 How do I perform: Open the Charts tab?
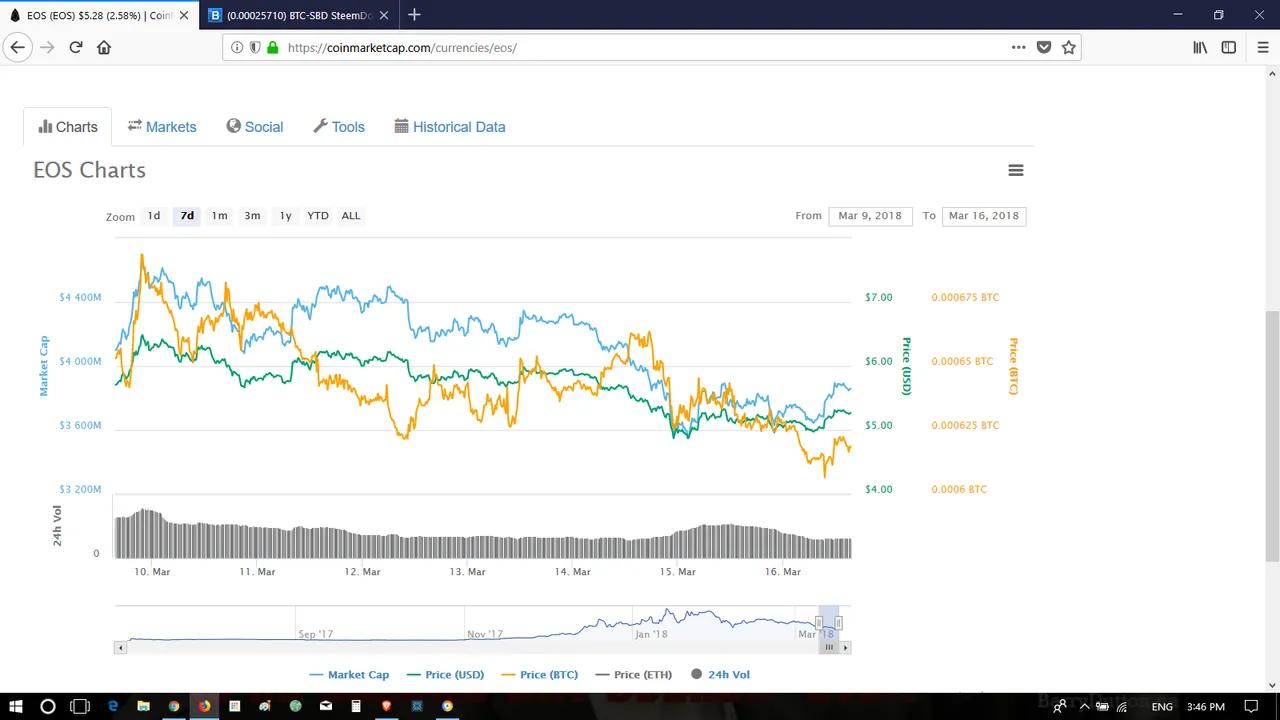68,127
